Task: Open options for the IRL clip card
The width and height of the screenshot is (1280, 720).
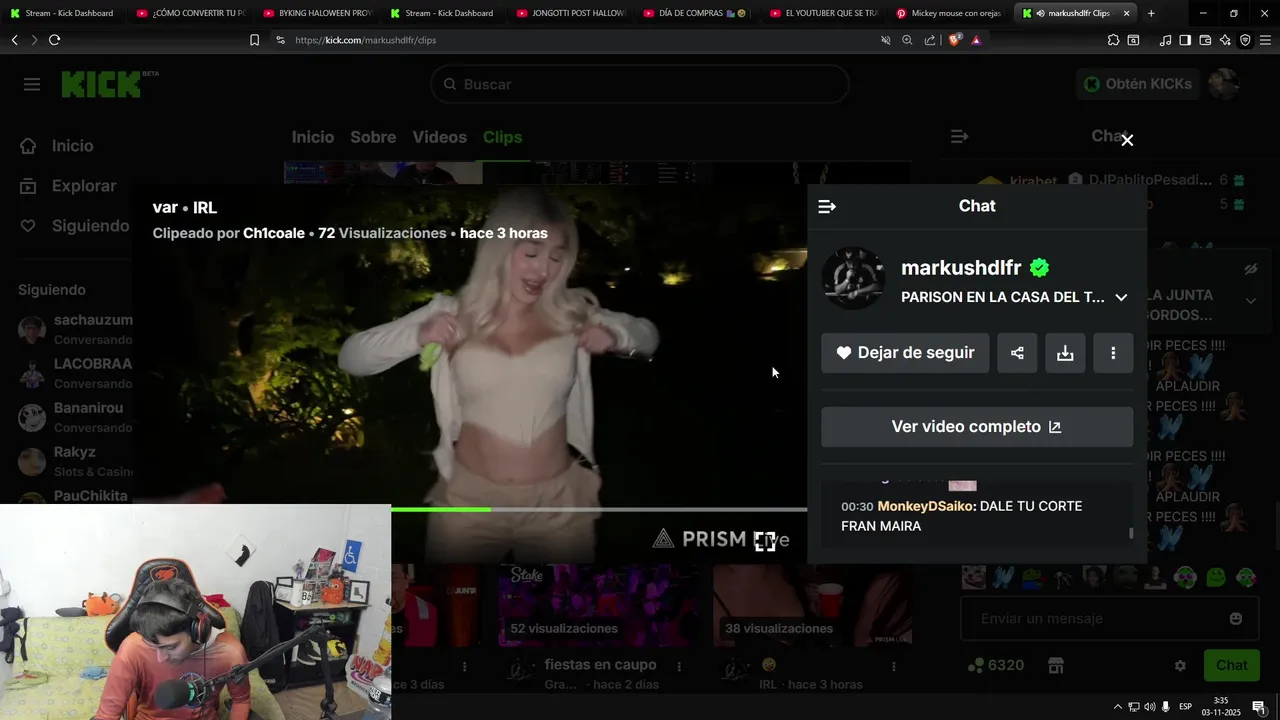Action: tap(893, 666)
